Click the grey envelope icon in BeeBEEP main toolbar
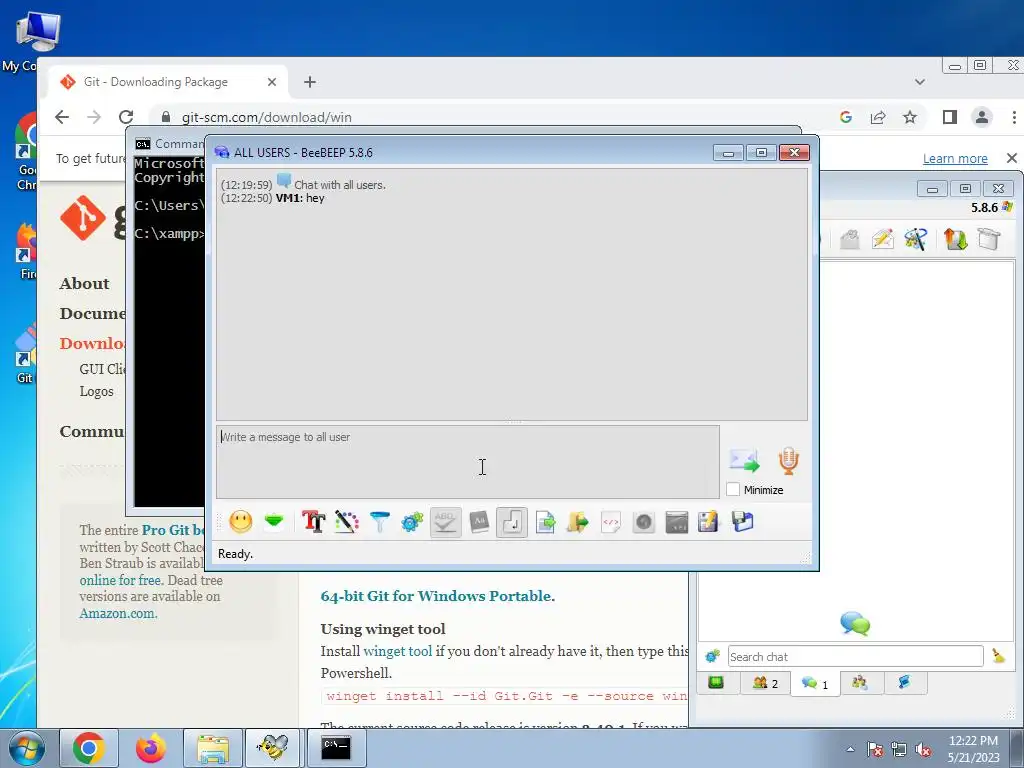1024x768 pixels. click(x=849, y=240)
